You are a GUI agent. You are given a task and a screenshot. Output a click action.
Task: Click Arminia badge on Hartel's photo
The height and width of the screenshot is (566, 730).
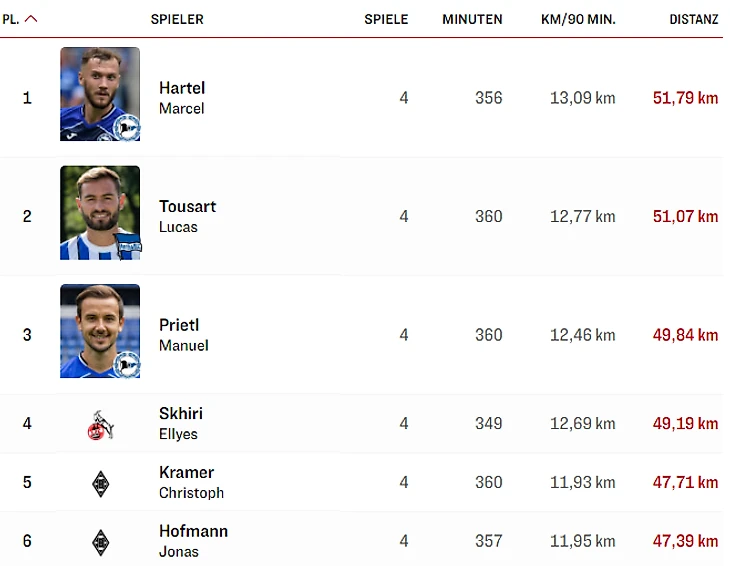pos(127,128)
